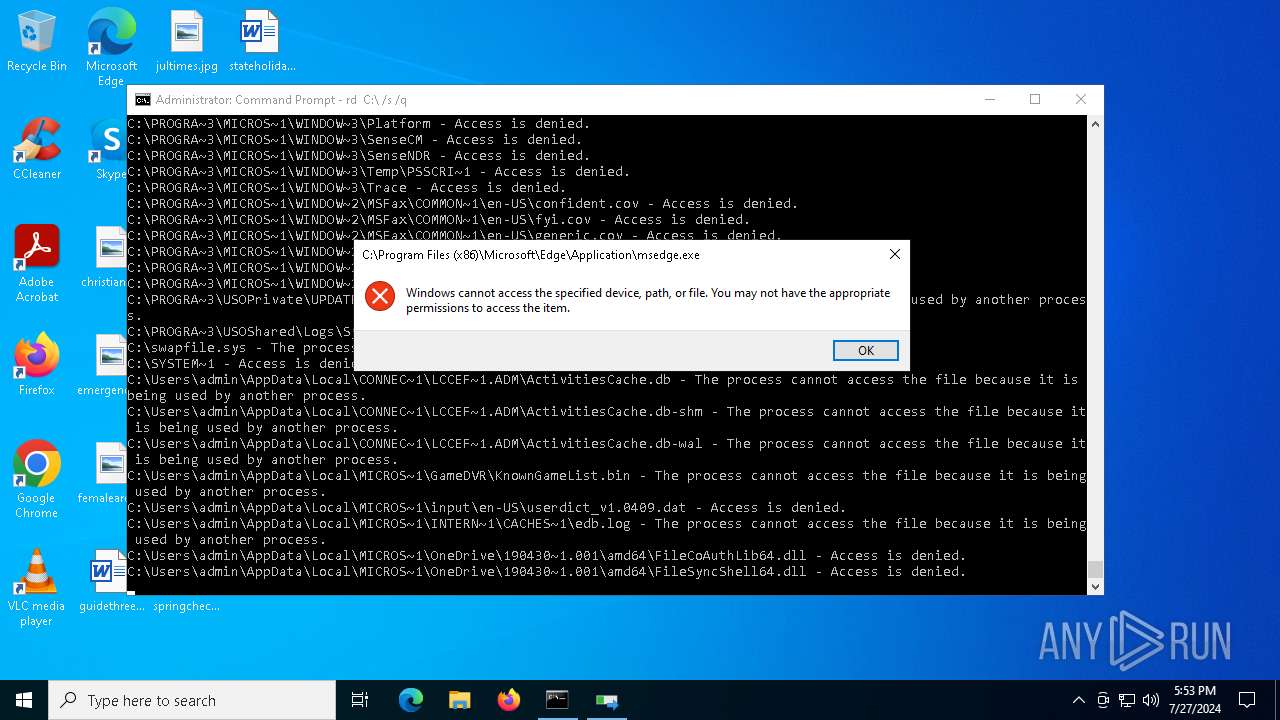Open File Explorer from the taskbar

tap(459, 700)
